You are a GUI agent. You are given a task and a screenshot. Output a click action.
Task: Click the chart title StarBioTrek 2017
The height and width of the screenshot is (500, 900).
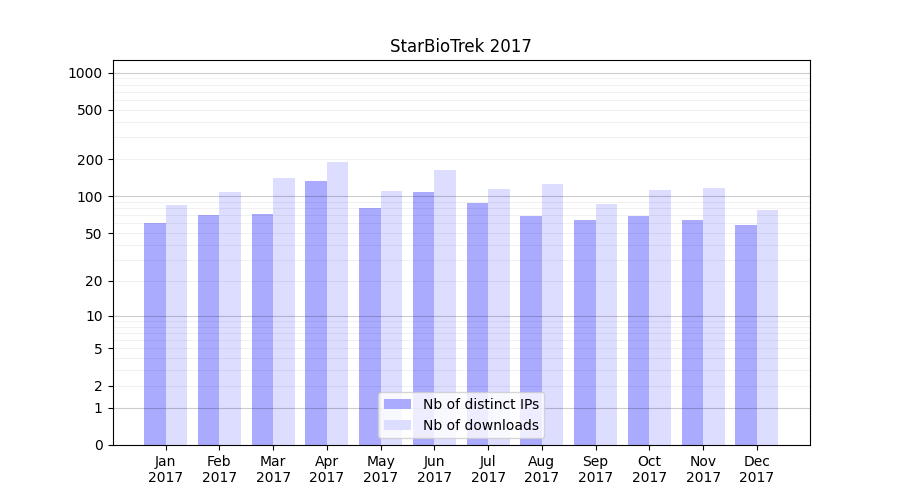pos(460,46)
